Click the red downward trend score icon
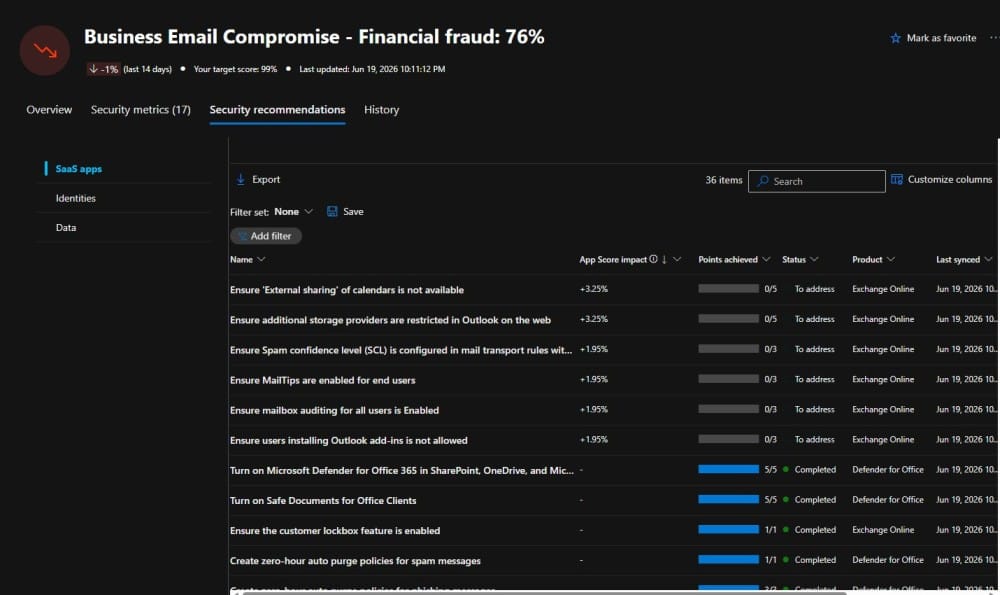Image resolution: width=1000 pixels, height=595 pixels. tap(45, 50)
